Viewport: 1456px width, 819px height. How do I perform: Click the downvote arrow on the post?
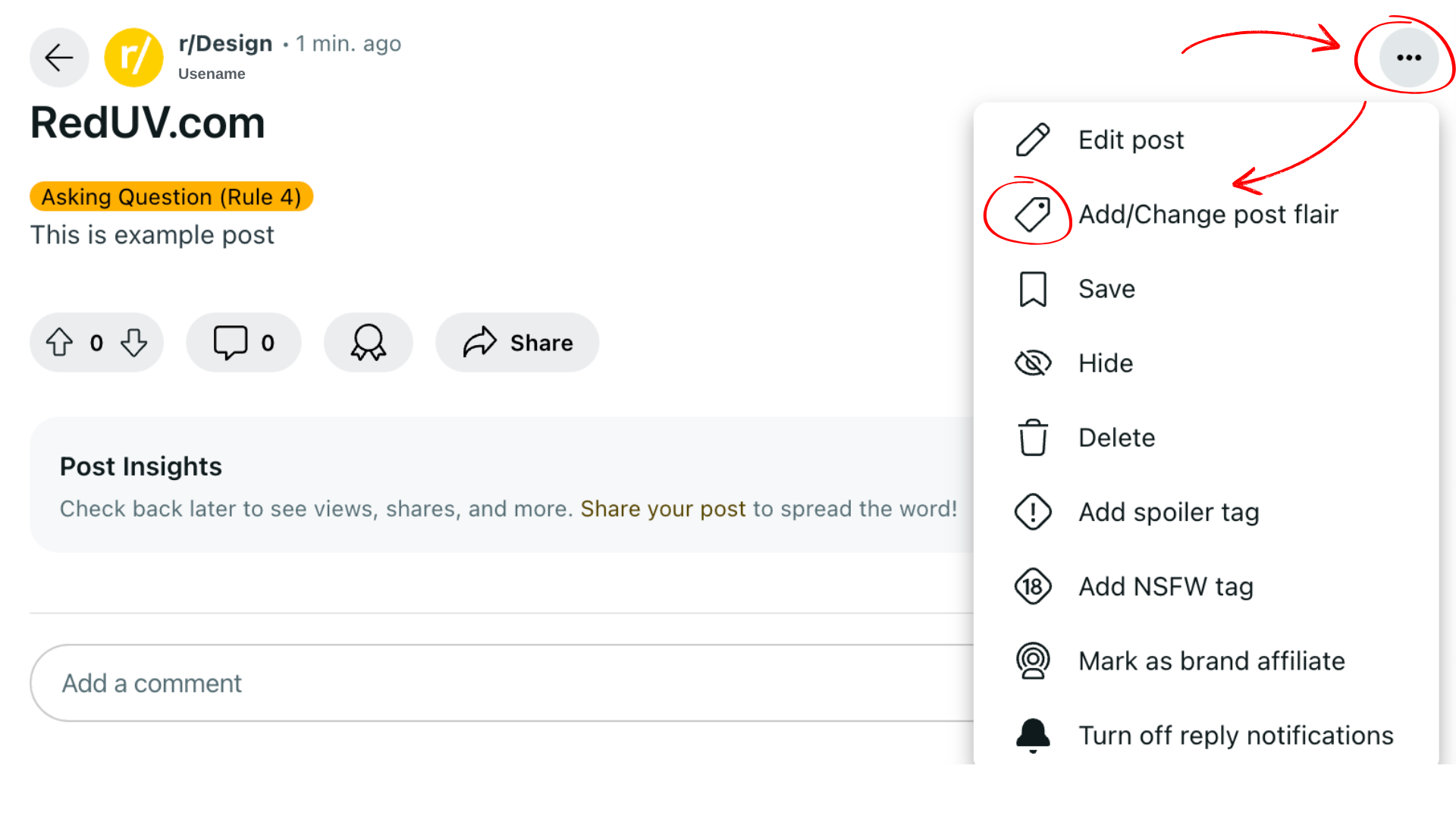click(133, 343)
